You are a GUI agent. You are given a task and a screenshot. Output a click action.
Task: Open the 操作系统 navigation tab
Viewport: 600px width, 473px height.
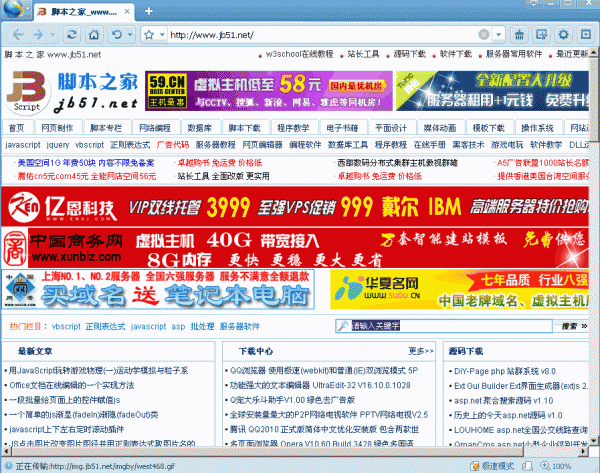point(537,128)
